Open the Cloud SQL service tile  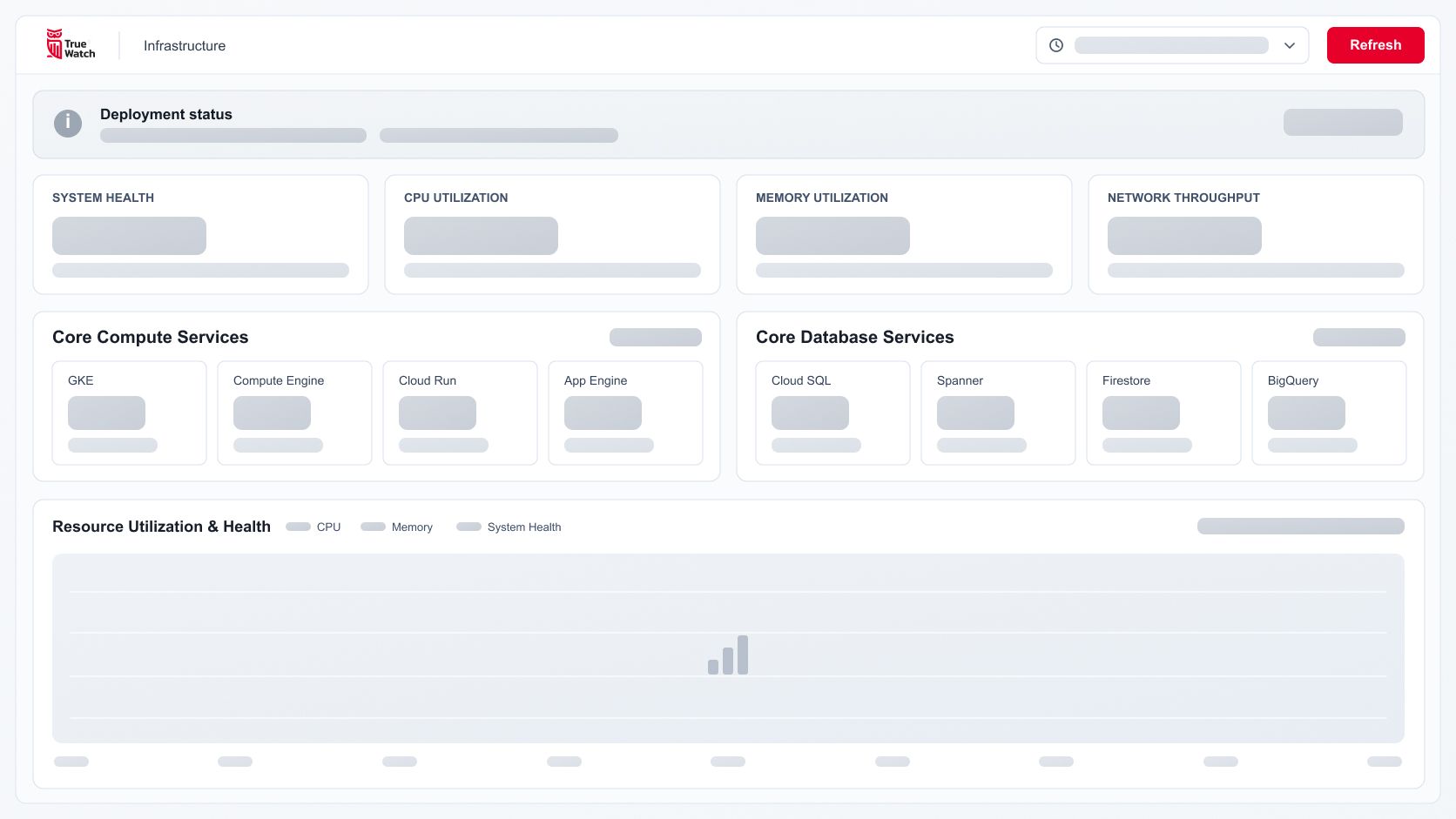point(832,413)
